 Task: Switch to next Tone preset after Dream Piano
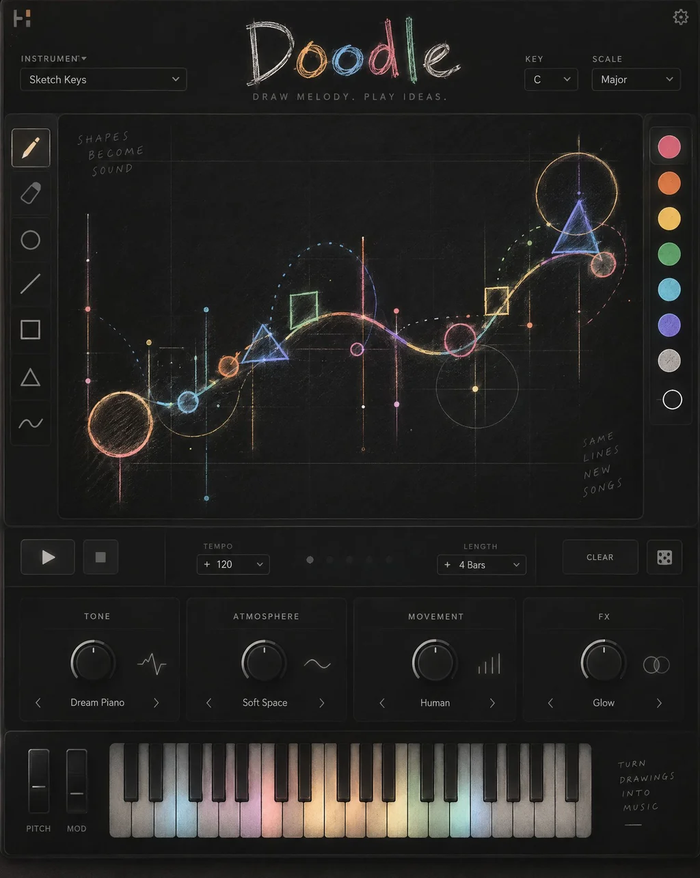[156, 703]
